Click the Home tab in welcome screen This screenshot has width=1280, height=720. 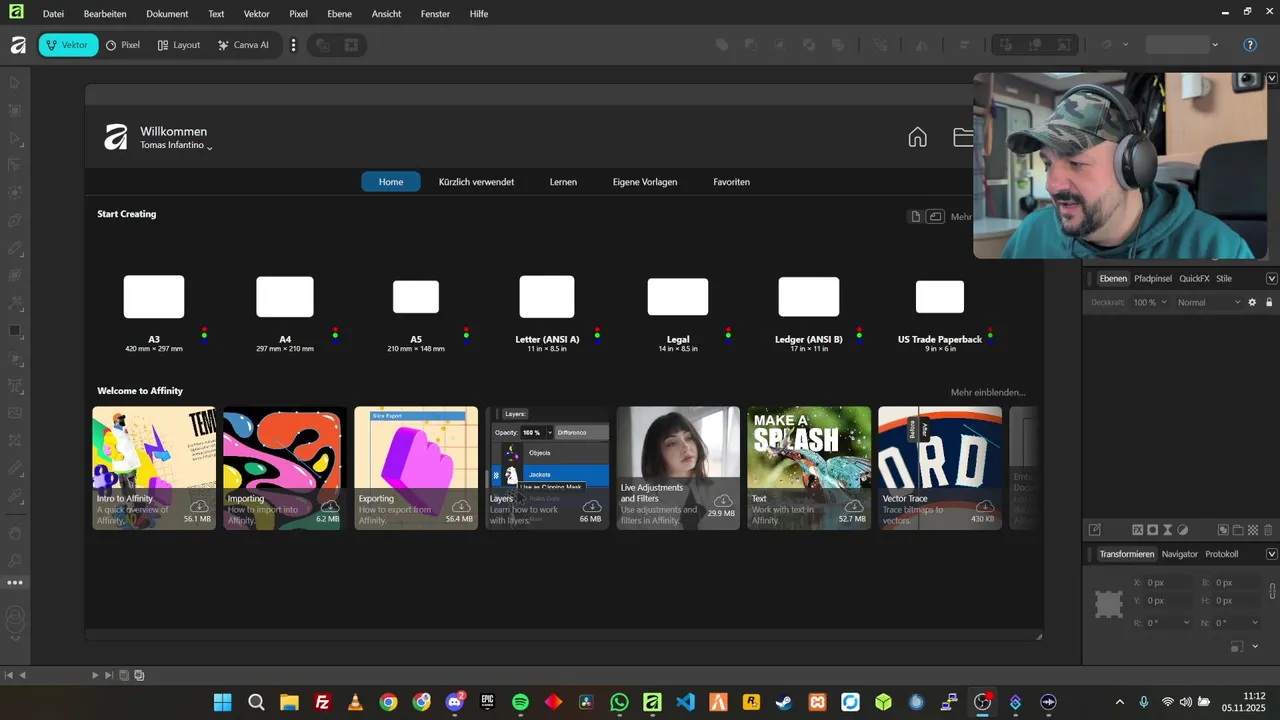[391, 182]
